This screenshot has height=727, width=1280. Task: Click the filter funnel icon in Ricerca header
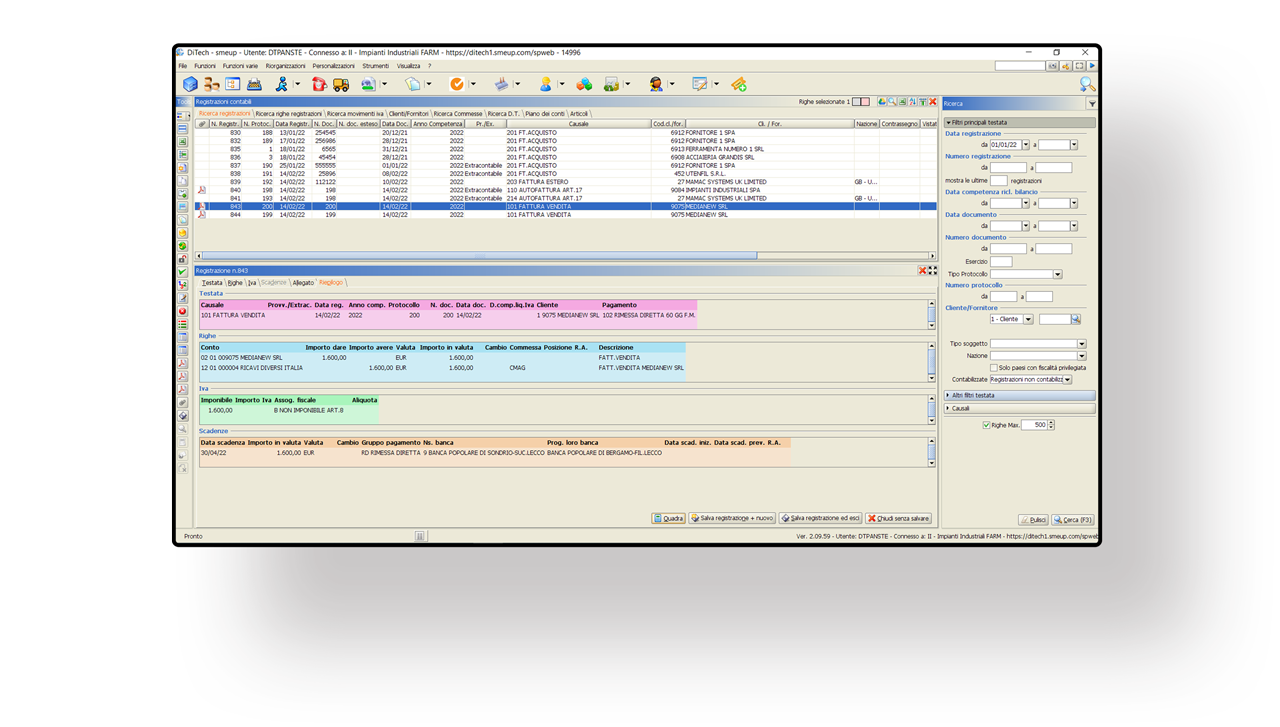1092,103
